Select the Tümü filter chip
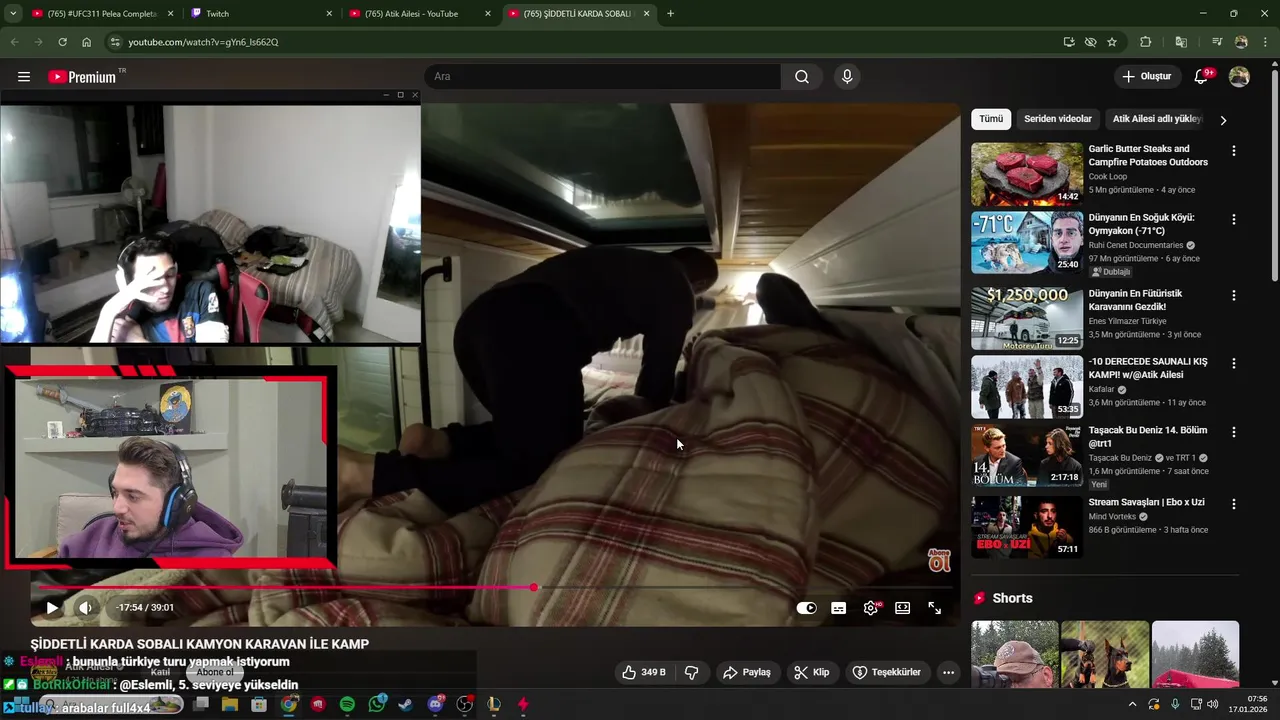1280x720 pixels. (x=991, y=119)
